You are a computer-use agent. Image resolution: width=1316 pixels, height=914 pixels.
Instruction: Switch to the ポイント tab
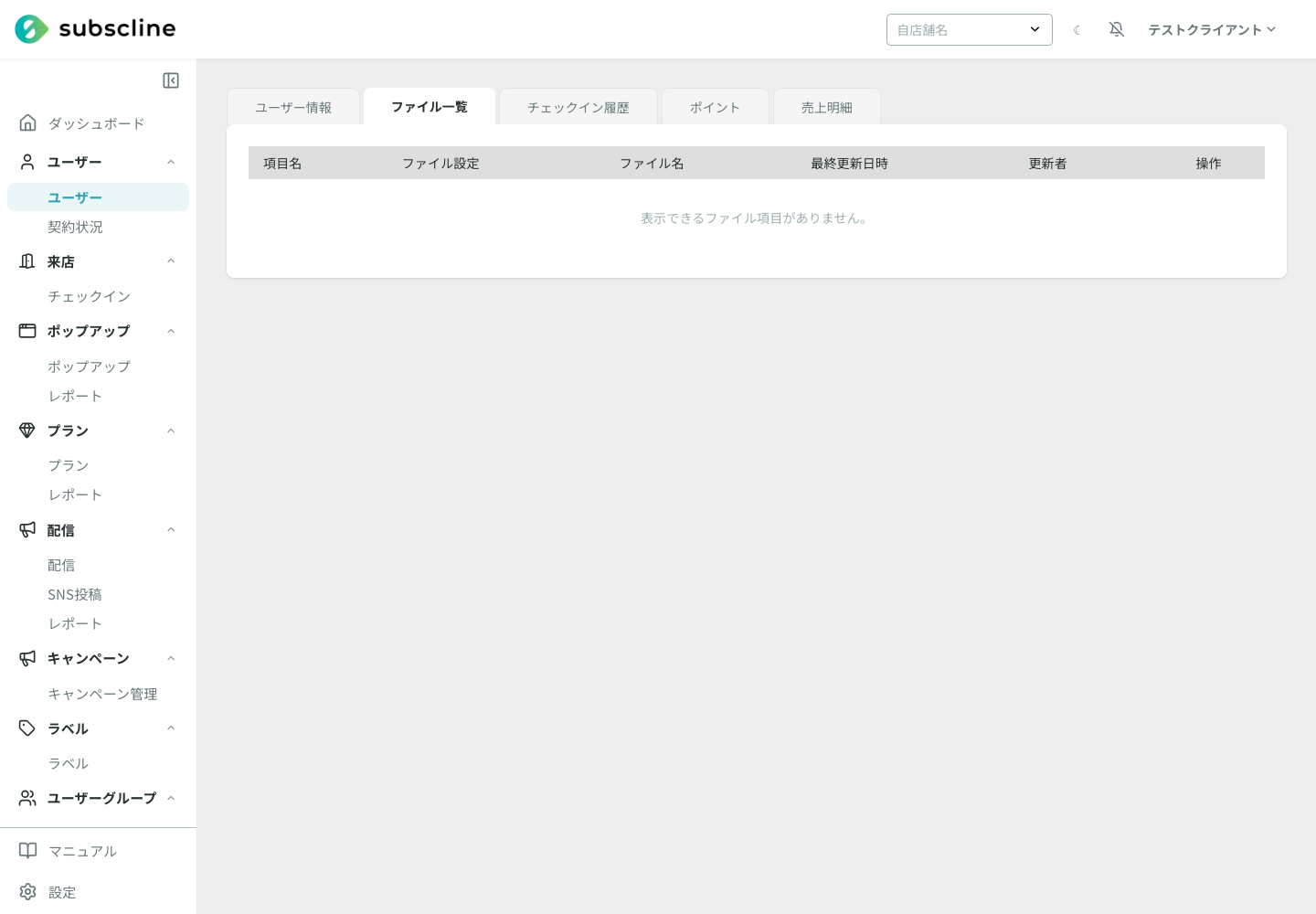(x=716, y=107)
